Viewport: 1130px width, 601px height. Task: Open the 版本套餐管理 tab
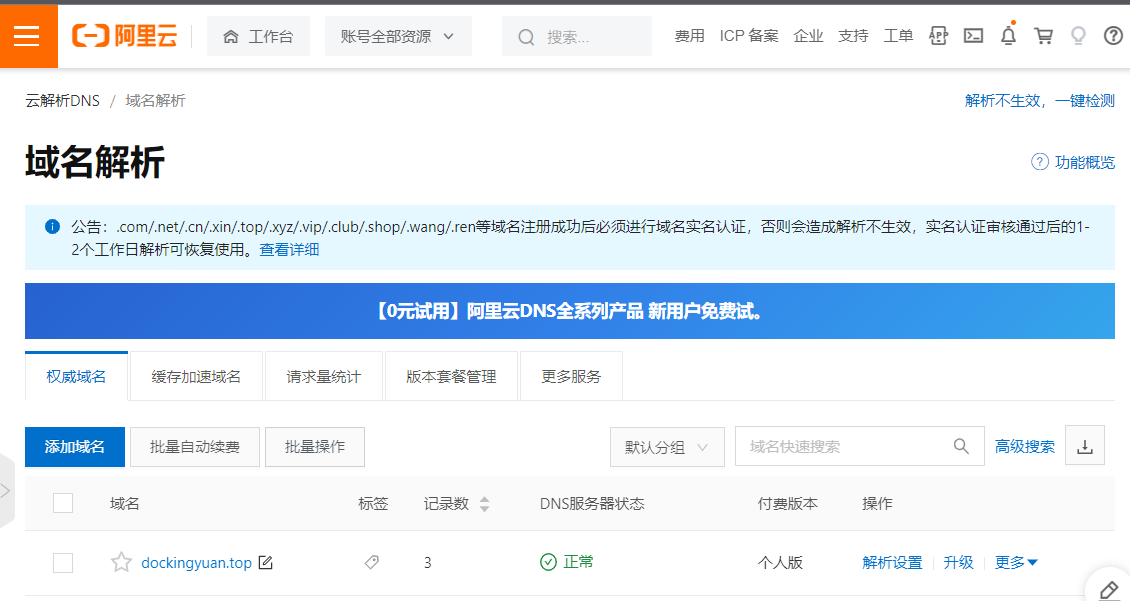(x=451, y=376)
